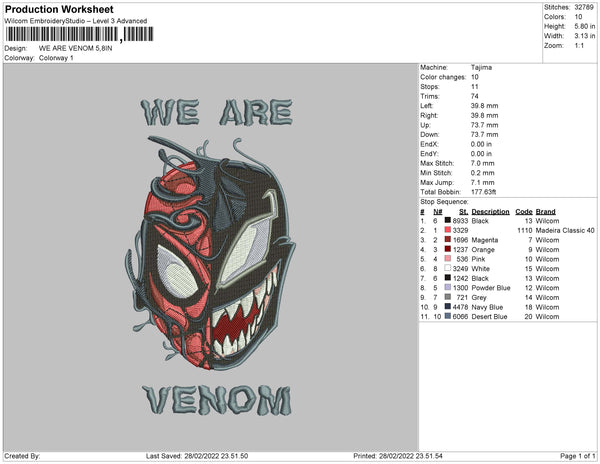Click the Width value "3.13 in"
The width and height of the screenshot is (600, 464).
585,36
